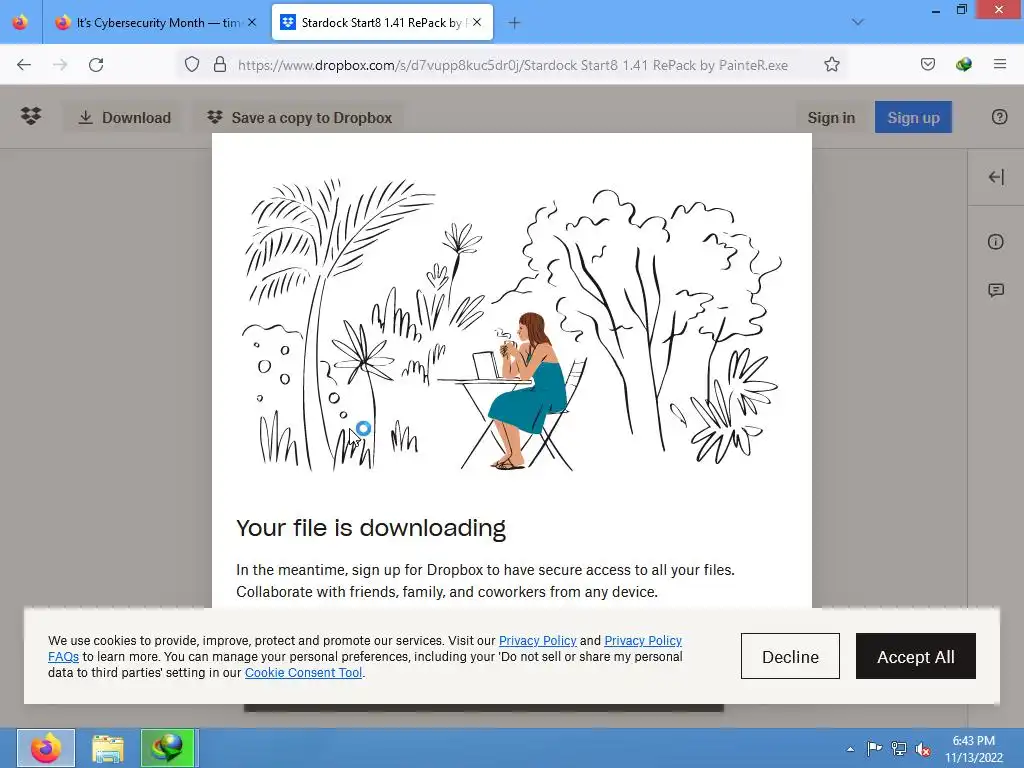Image resolution: width=1024 pixels, height=768 pixels.
Task: Expand the list all tabs dropdown
Action: (858, 23)
